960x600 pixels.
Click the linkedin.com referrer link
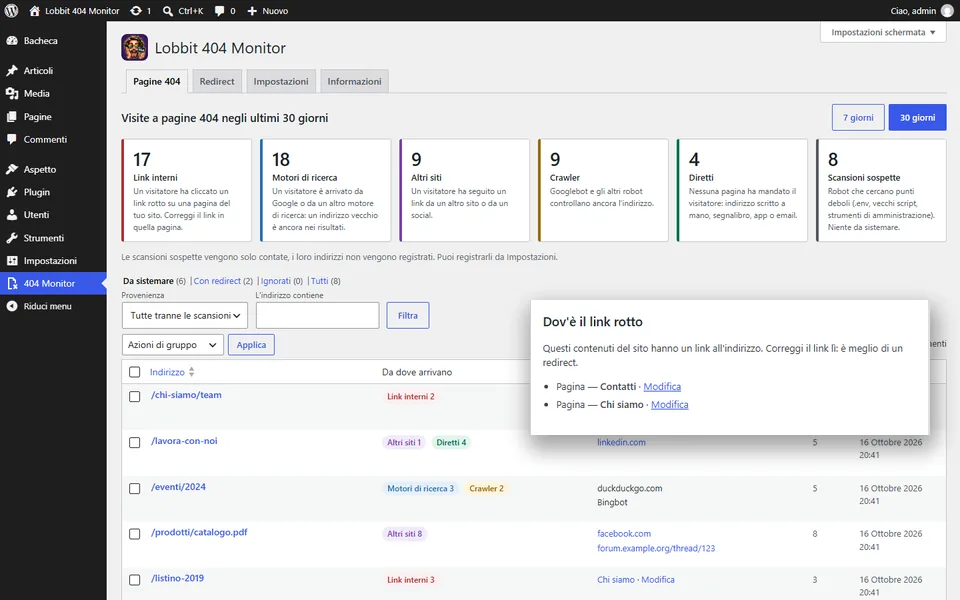pos(621,442)
